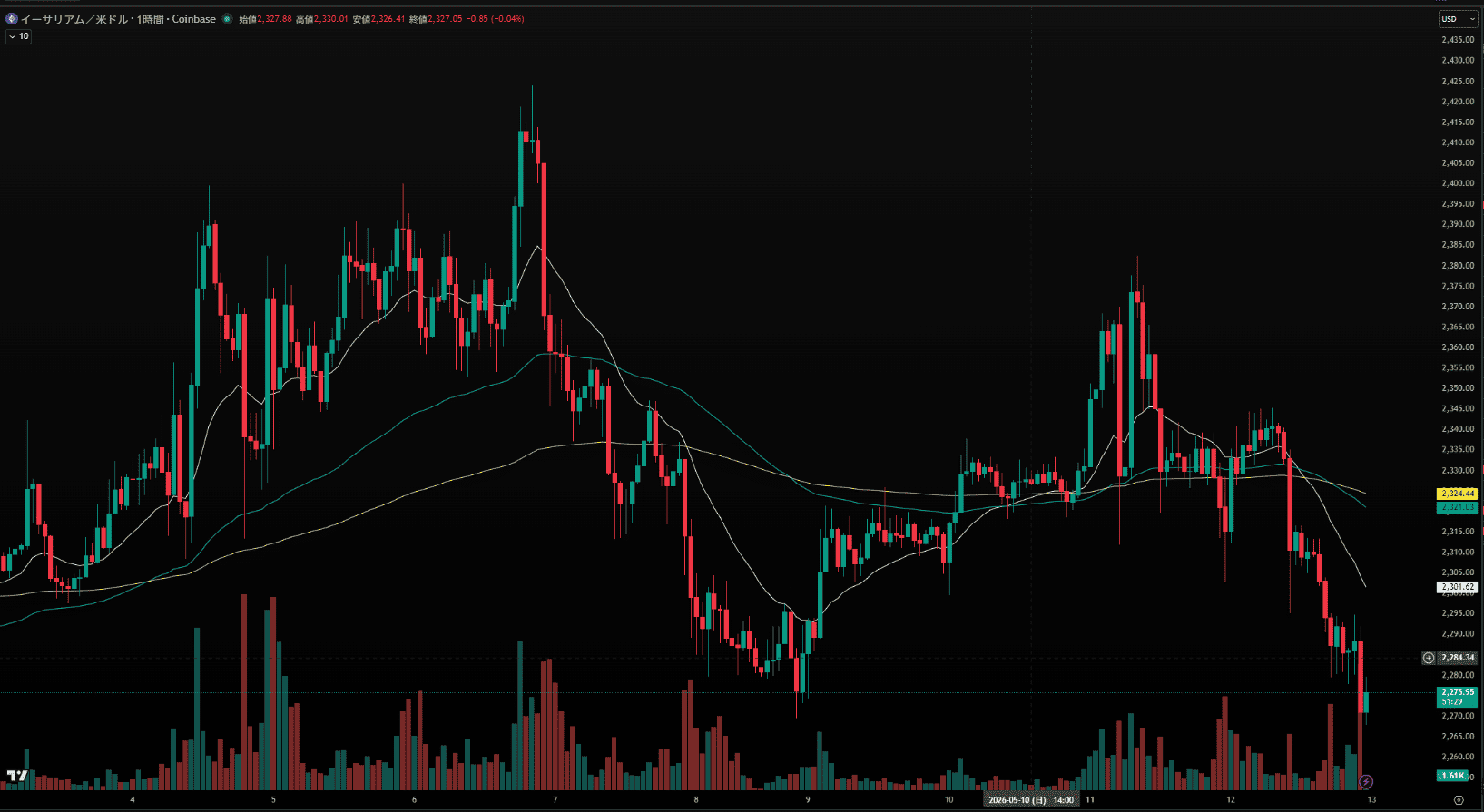Click the 2026-05-10 14:00 crosshair date label
The height and width of the screenshot is (812, 1484).
tap(1031, 800)
